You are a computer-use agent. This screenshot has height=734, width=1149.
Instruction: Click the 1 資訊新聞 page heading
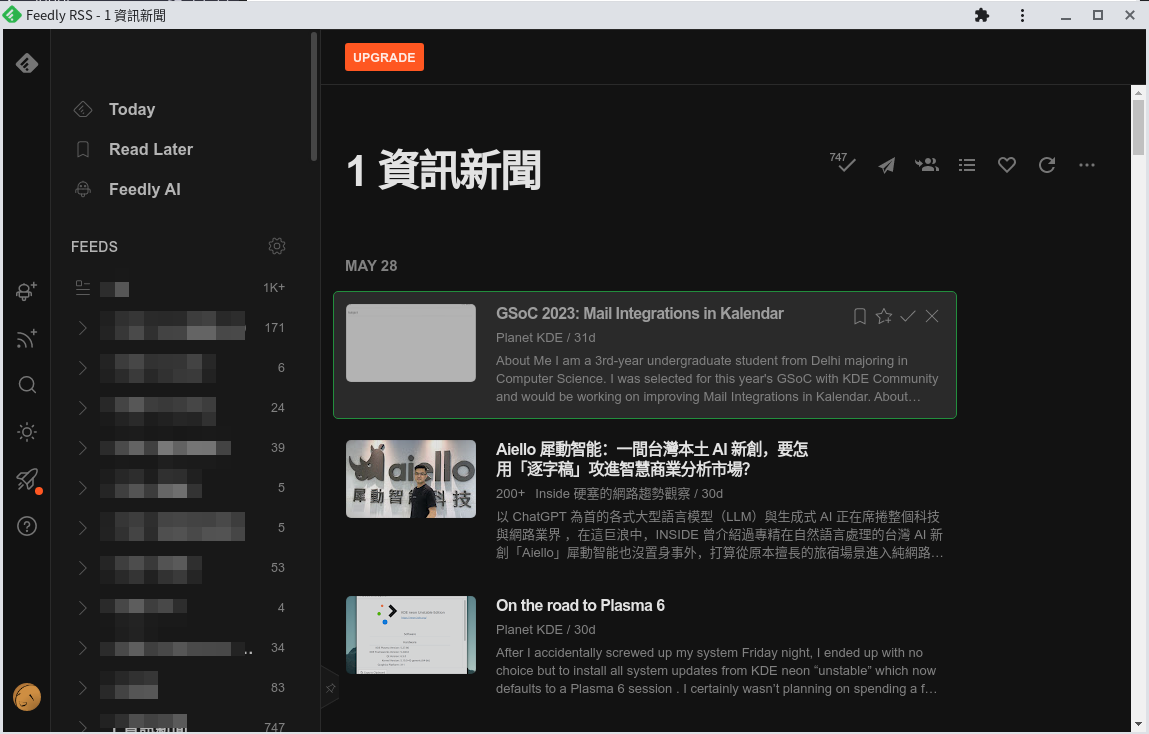(x=443, y=170)
